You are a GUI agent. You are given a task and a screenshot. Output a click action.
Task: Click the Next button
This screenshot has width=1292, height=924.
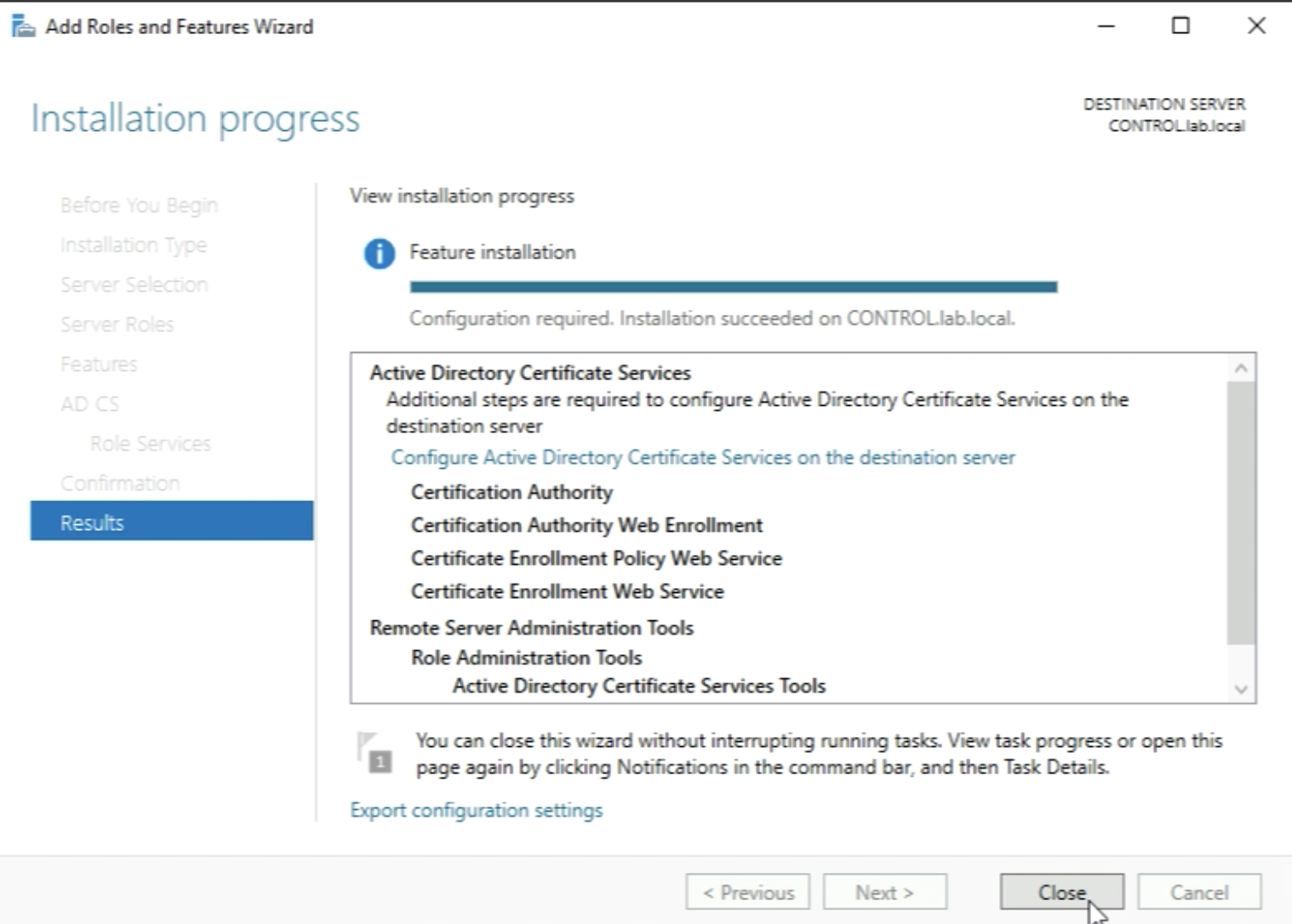point(884,893)
